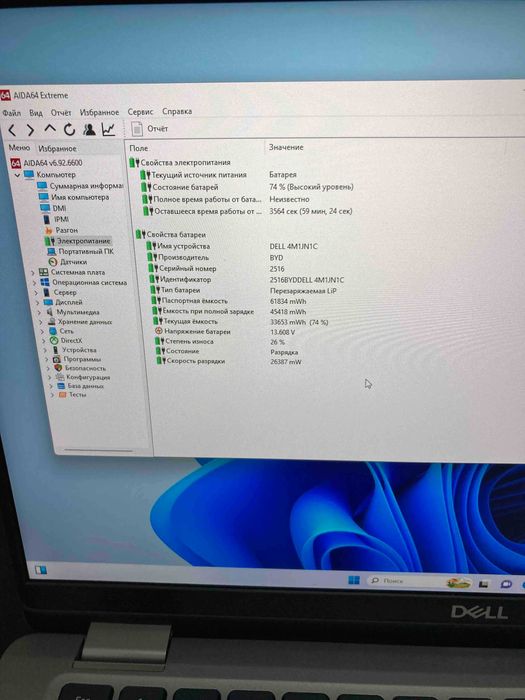
Task: Open DMI tree item
Action: coord(53,208)
